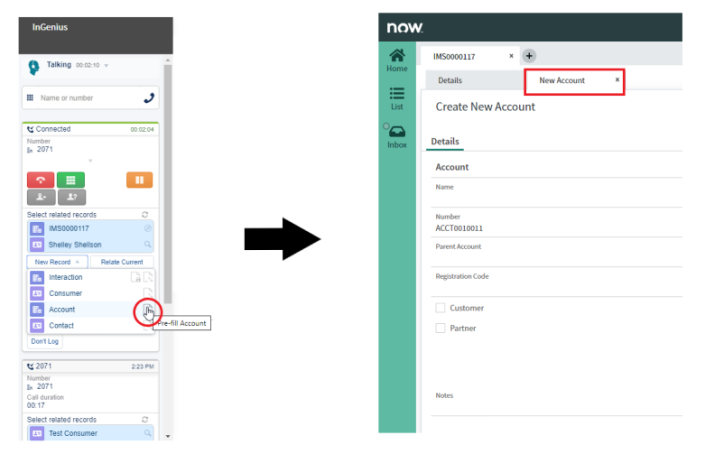The width and height of the screenshot is (724, 454).
Task: Open the green dial pad button
Action: [70, 180]
